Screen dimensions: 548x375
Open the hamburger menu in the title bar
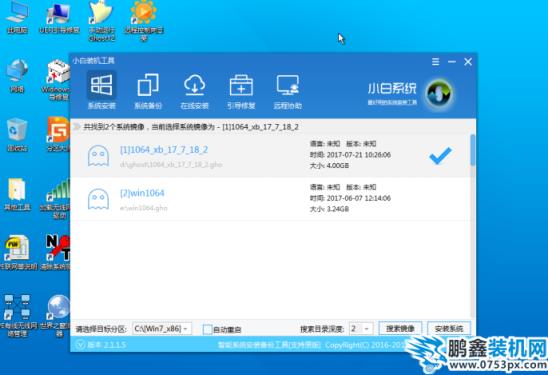click(435, 62)
